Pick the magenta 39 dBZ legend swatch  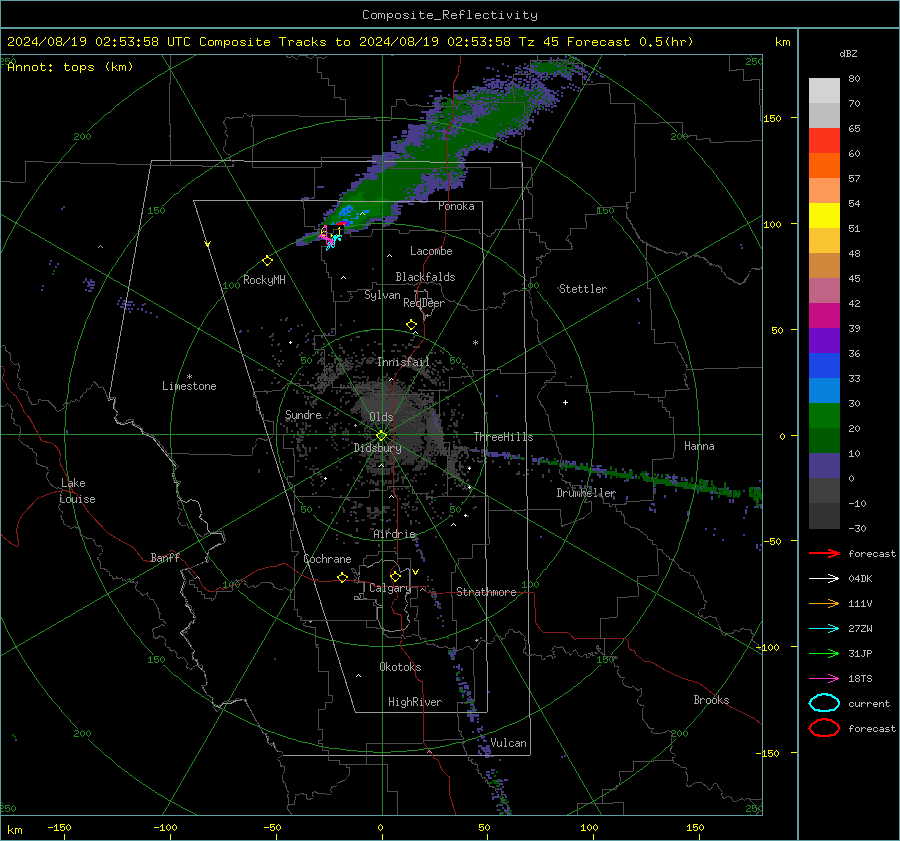tap(824, 315)
